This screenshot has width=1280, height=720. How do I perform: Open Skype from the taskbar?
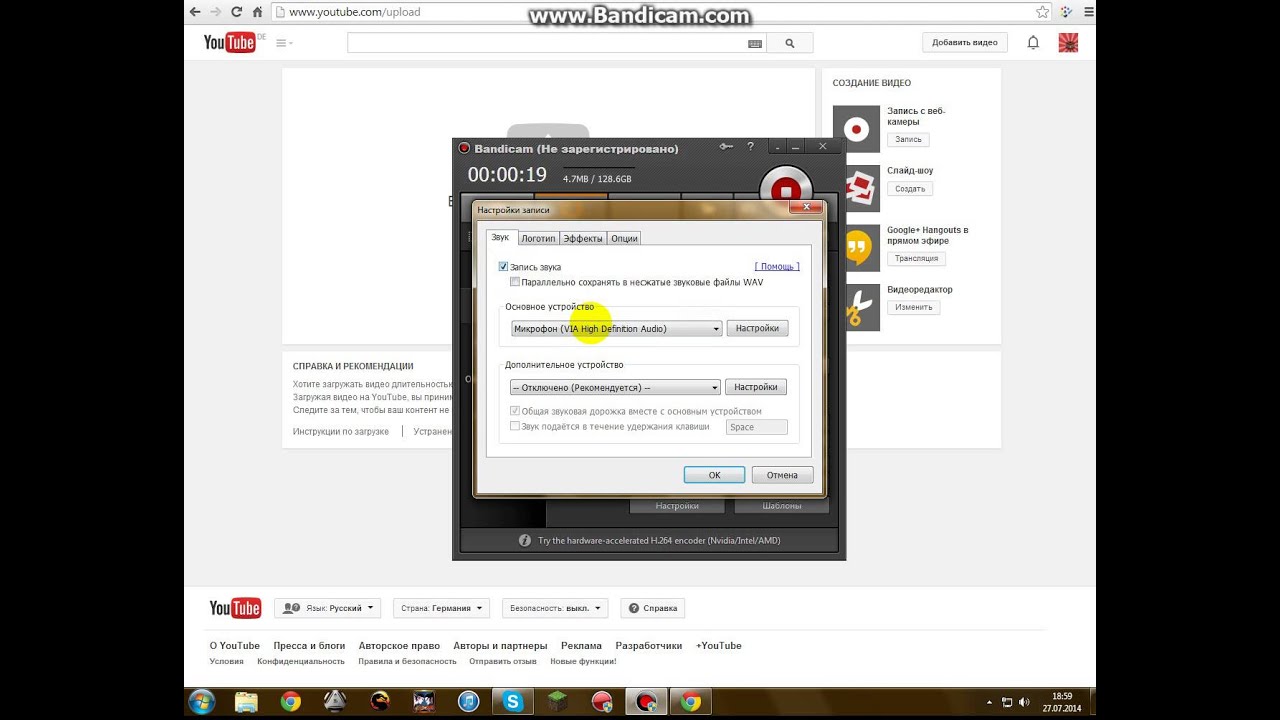click(513, 702)
